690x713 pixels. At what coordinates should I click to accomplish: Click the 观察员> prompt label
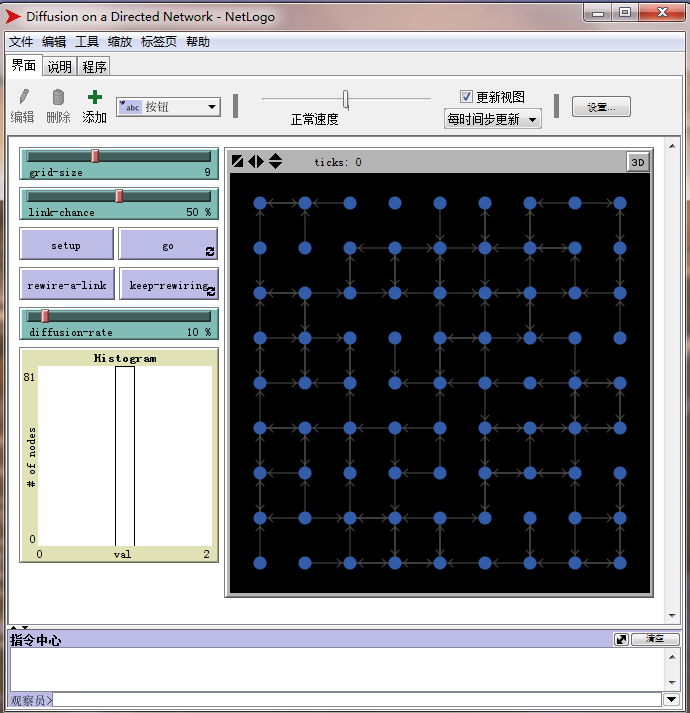(x=31, y=700)
